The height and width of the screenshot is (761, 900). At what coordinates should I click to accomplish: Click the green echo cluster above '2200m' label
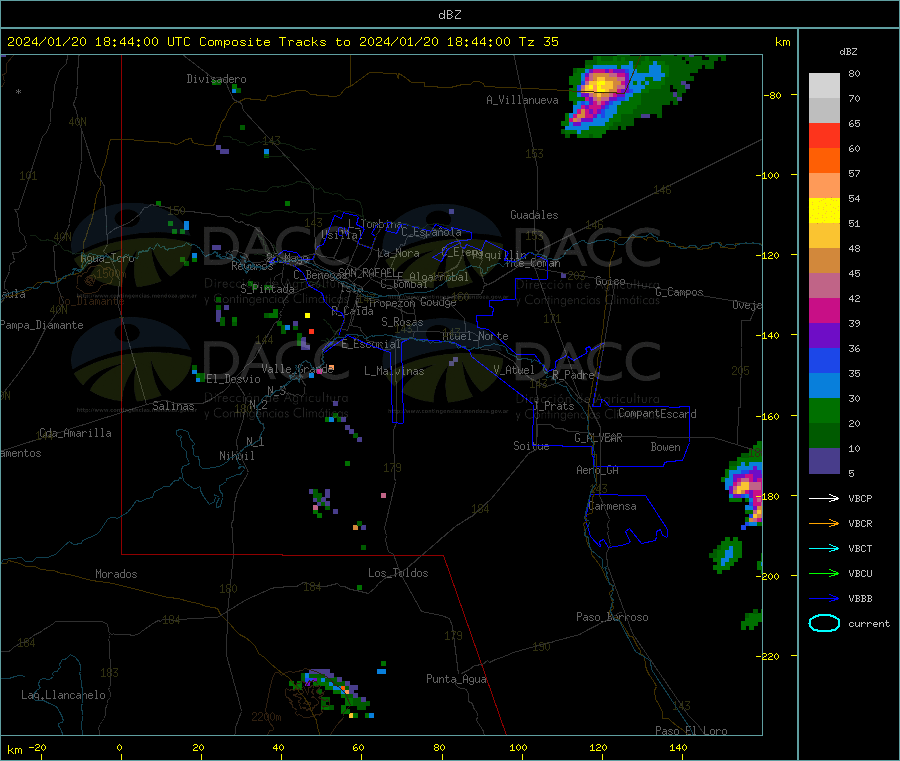[x=330, y=693]
